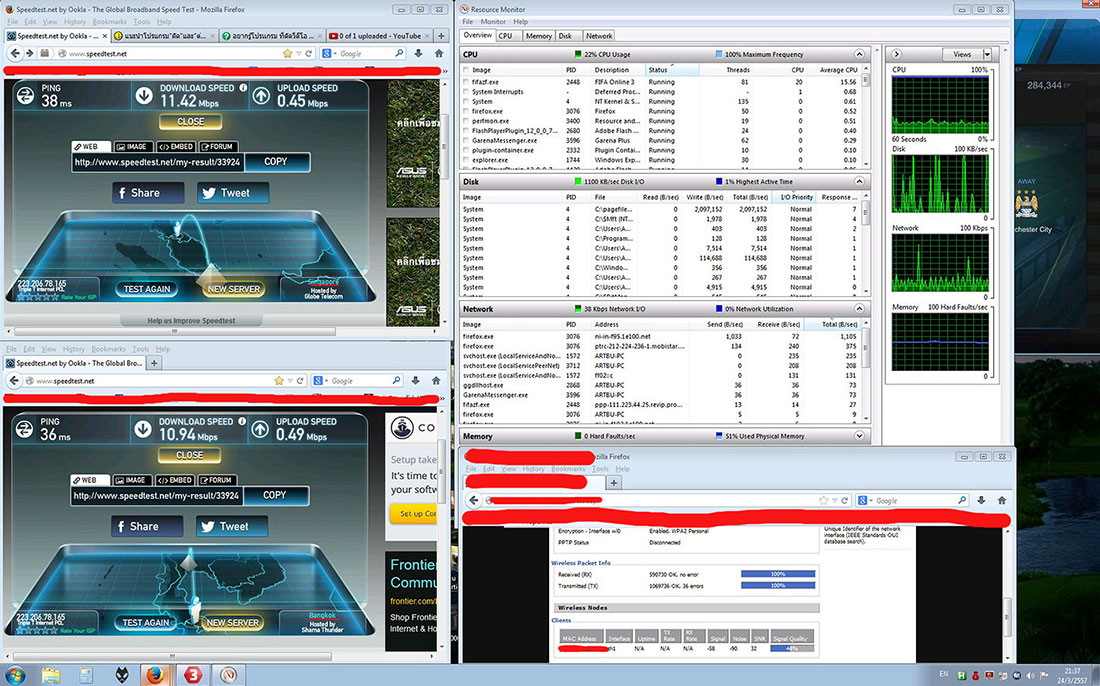Open the Monitor menu in Resource Monitor
Viewport: 1100px width, 686px height.
click(493, 22)
